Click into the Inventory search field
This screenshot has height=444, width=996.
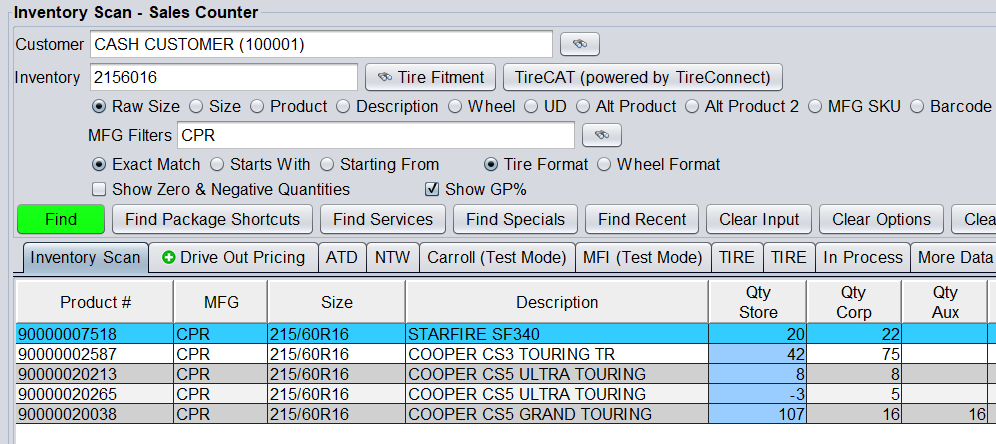point(223,77)
